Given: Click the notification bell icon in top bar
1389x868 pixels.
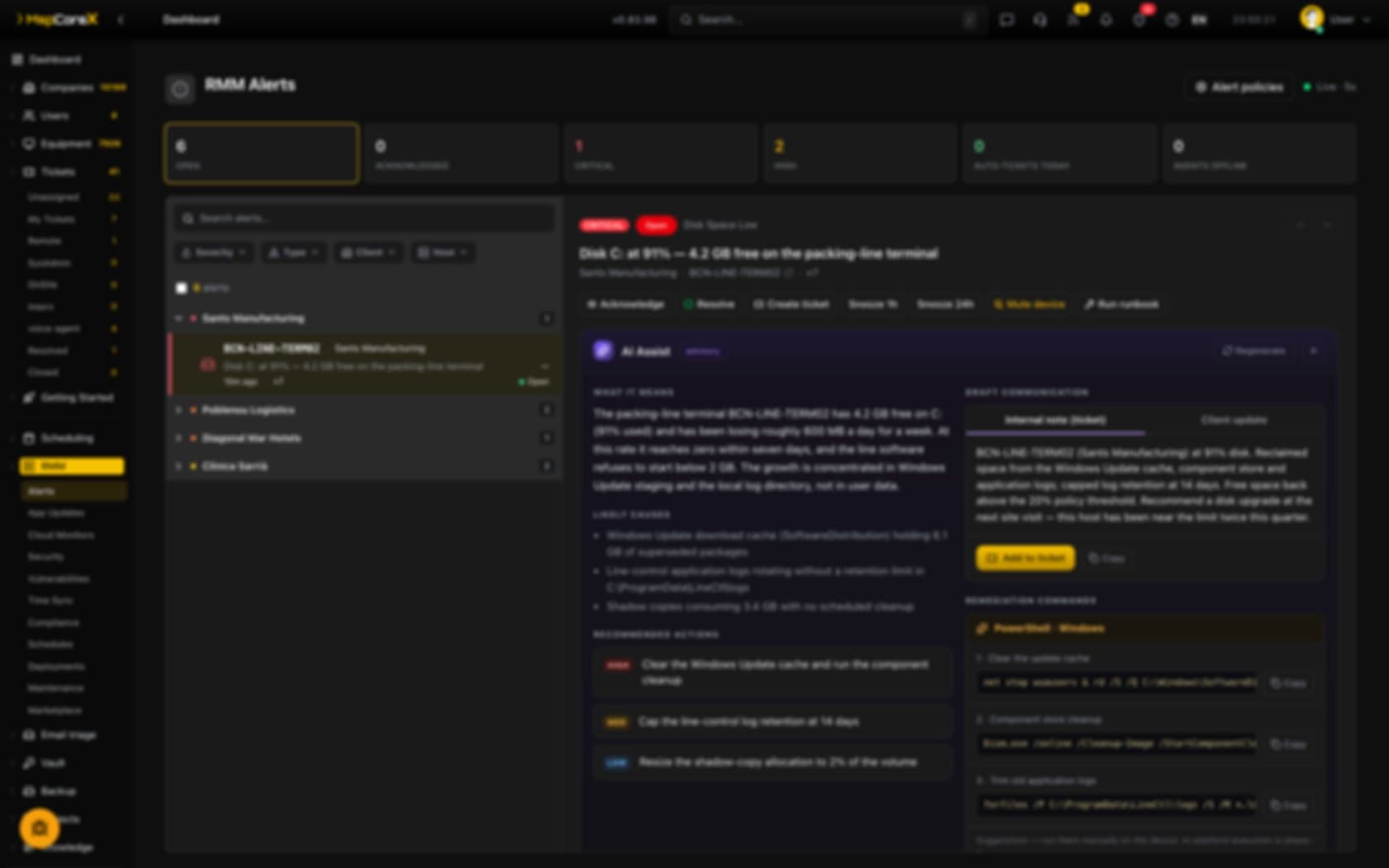Looking at the screenshot, I should [x=1106, y=20].
